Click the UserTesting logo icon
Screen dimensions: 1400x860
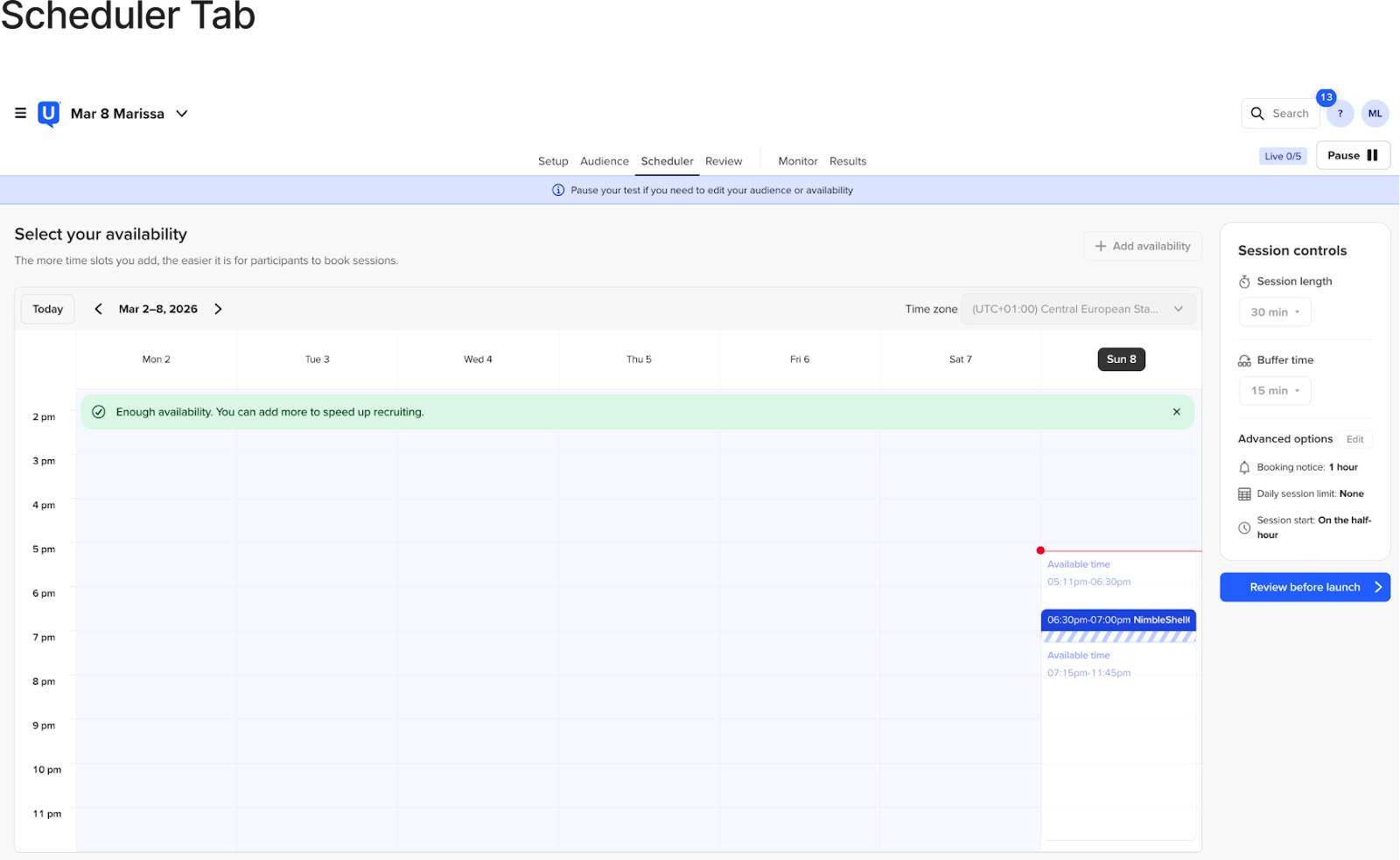pos(49,114)
